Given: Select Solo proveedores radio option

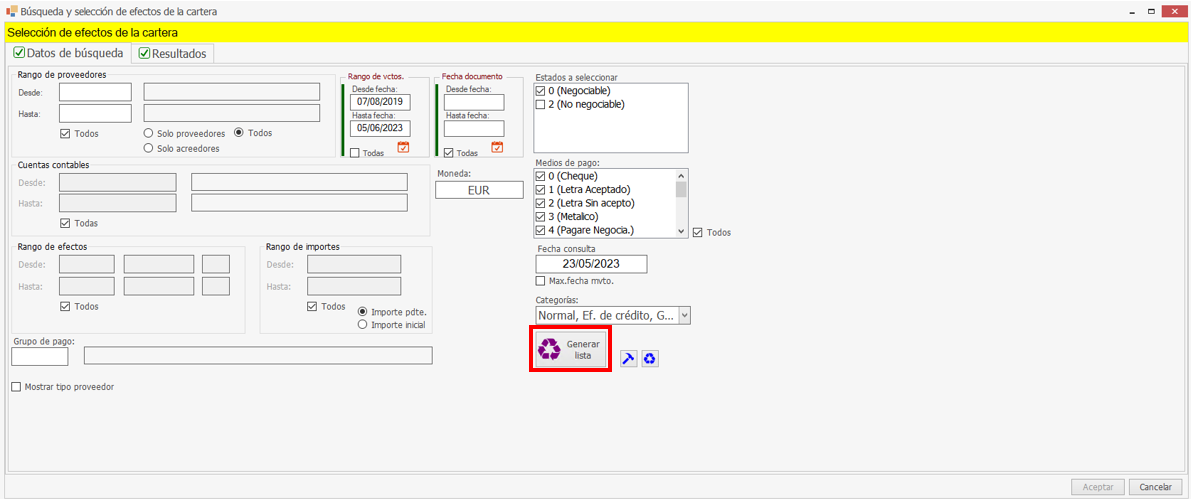Looking at the screenshot, I should (x=149, y=133).
